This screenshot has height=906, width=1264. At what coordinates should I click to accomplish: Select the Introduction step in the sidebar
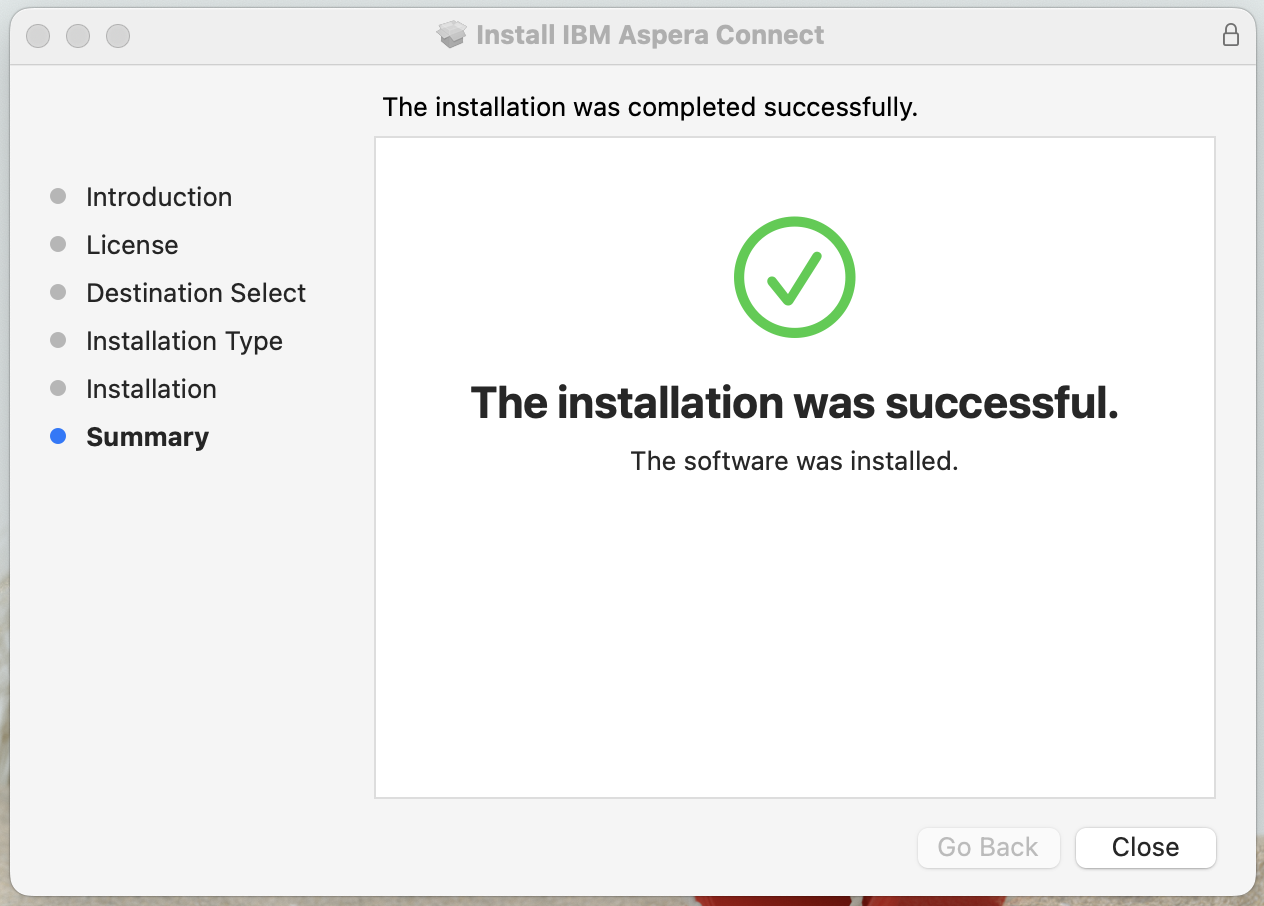coord(159,196)
